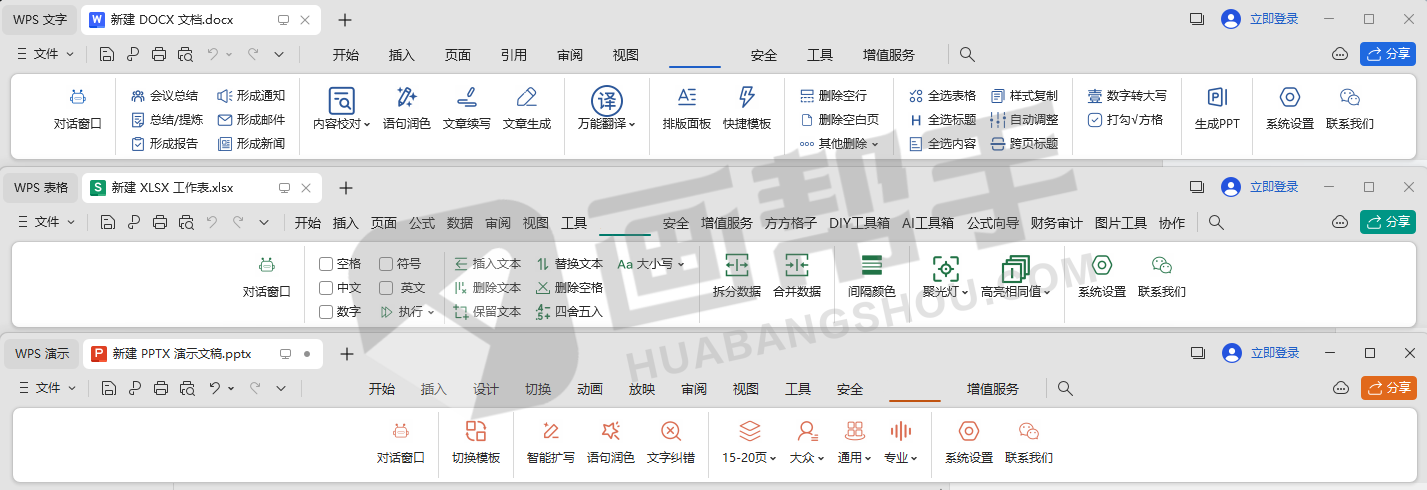1427x490 pixels.
Task: Click the blue 分享 button in WPS 文字
Action: tap(1388, 54)
